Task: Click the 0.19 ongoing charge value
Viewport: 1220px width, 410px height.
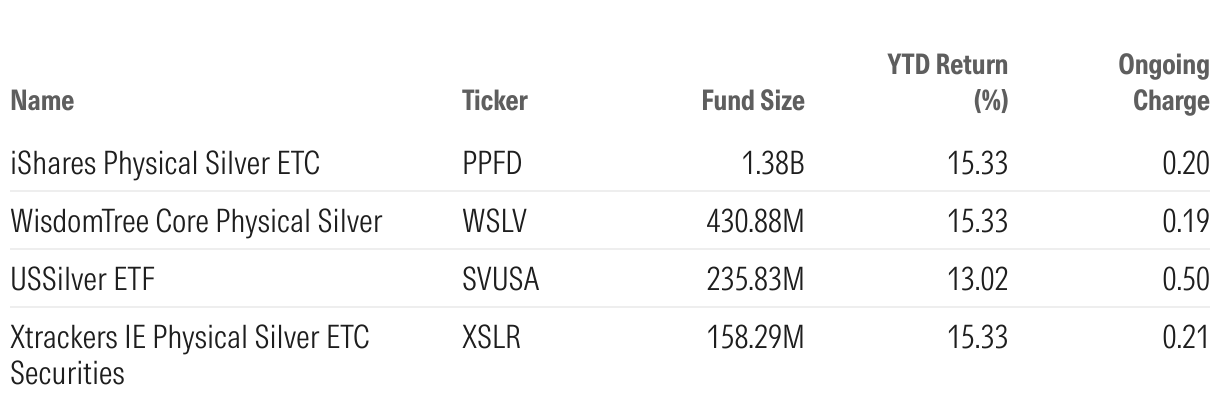Action: tap(1188, 221)
